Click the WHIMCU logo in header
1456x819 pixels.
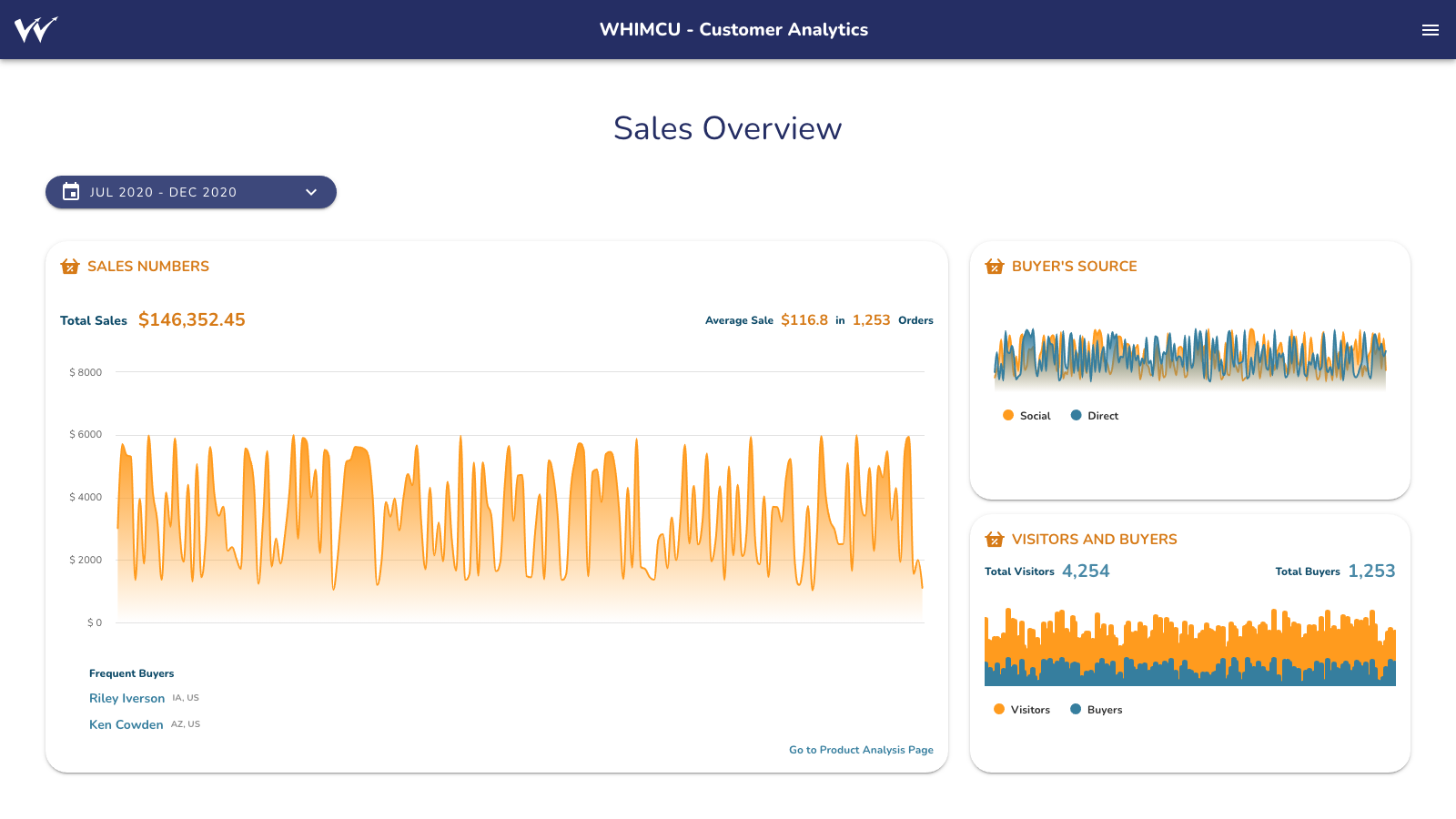35,30
